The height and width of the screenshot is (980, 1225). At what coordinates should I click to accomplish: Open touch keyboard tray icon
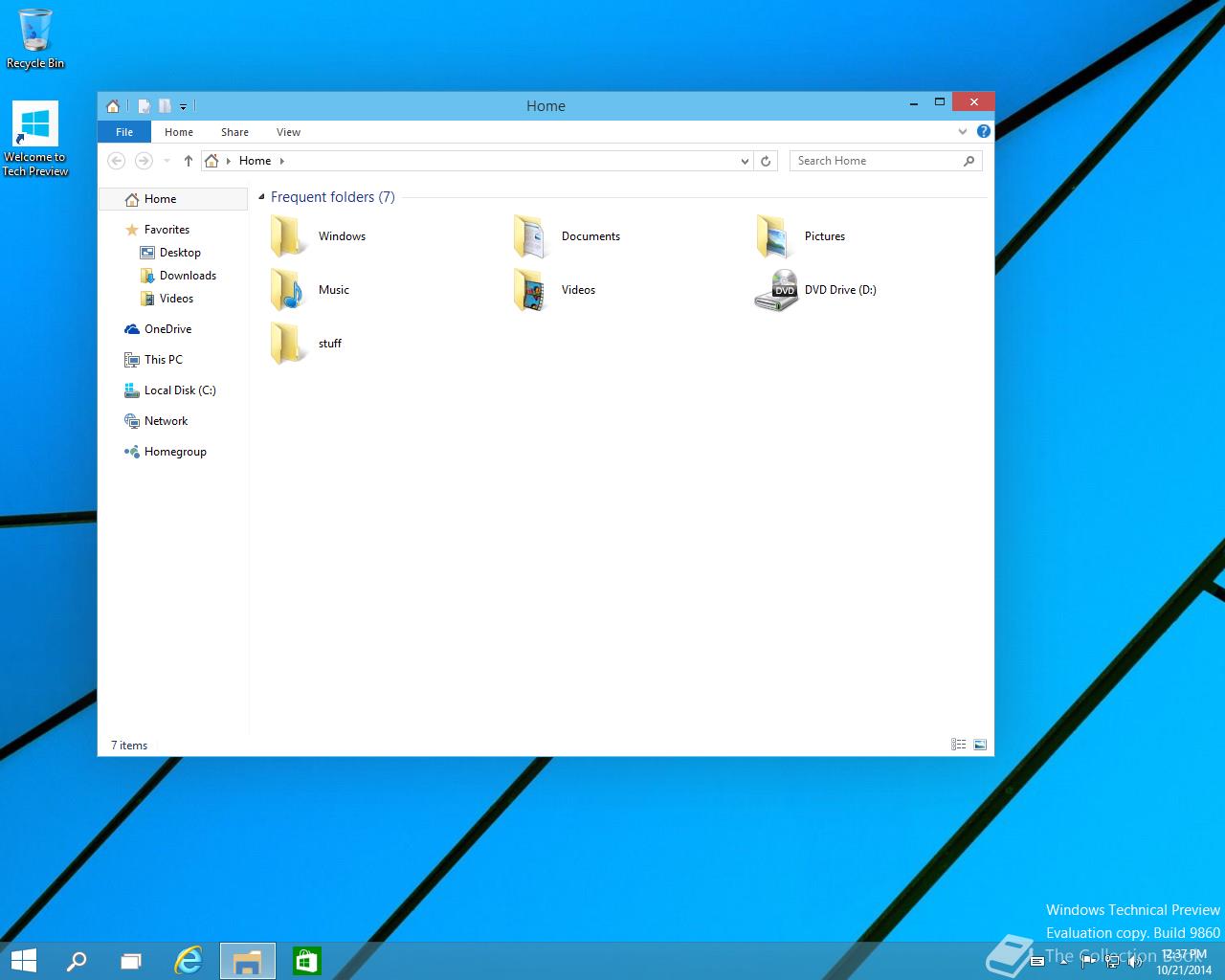pos(1036,962)
